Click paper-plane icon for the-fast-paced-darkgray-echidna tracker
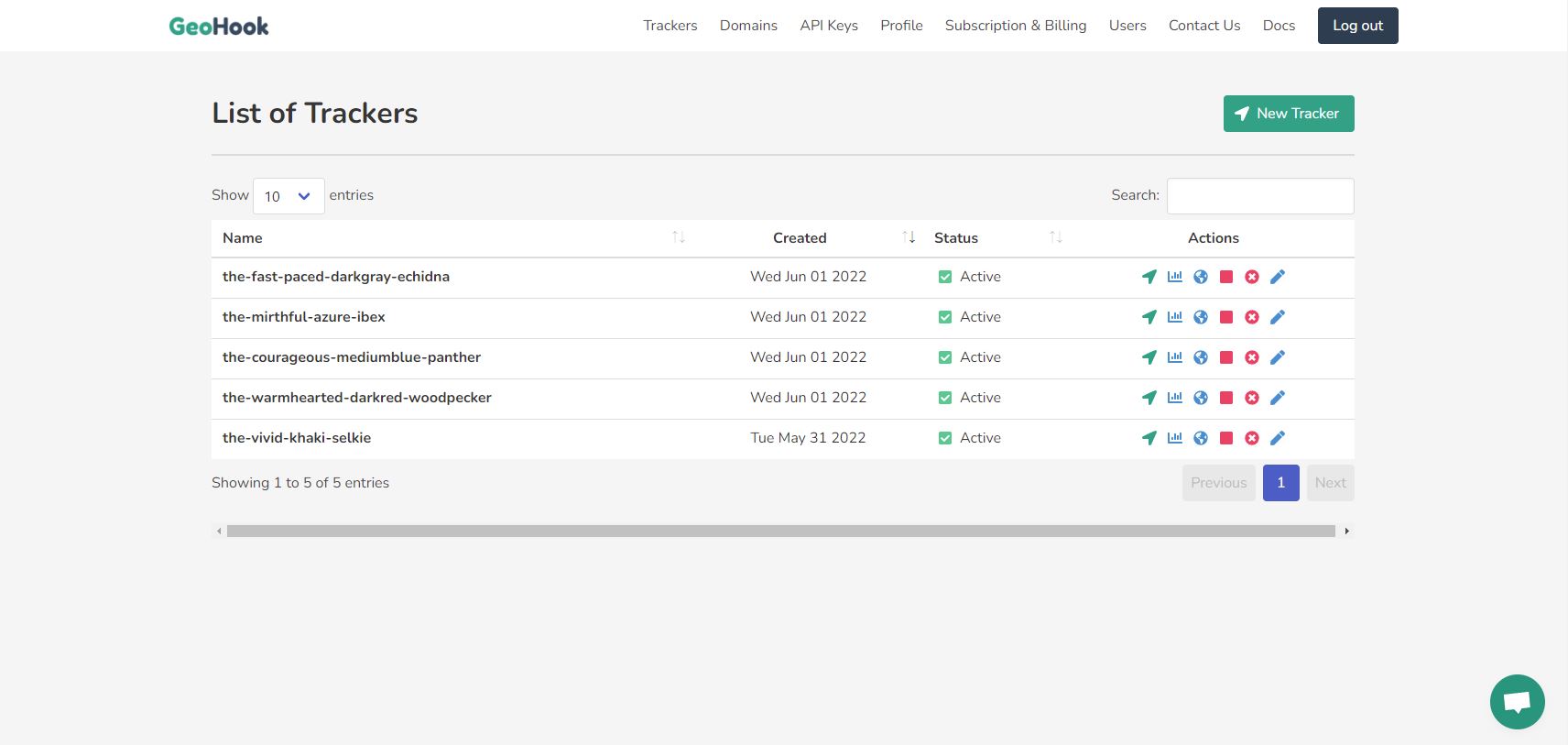This screenshot has width=1568, height=745. [1149, 277]
